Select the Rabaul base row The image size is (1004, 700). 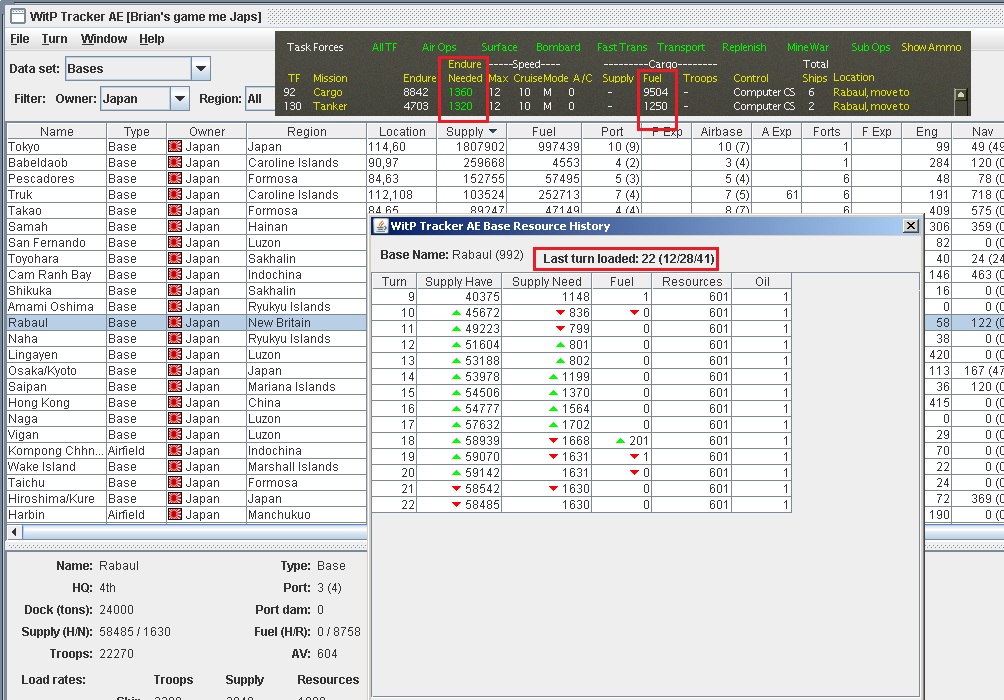[x=186, y=323]
